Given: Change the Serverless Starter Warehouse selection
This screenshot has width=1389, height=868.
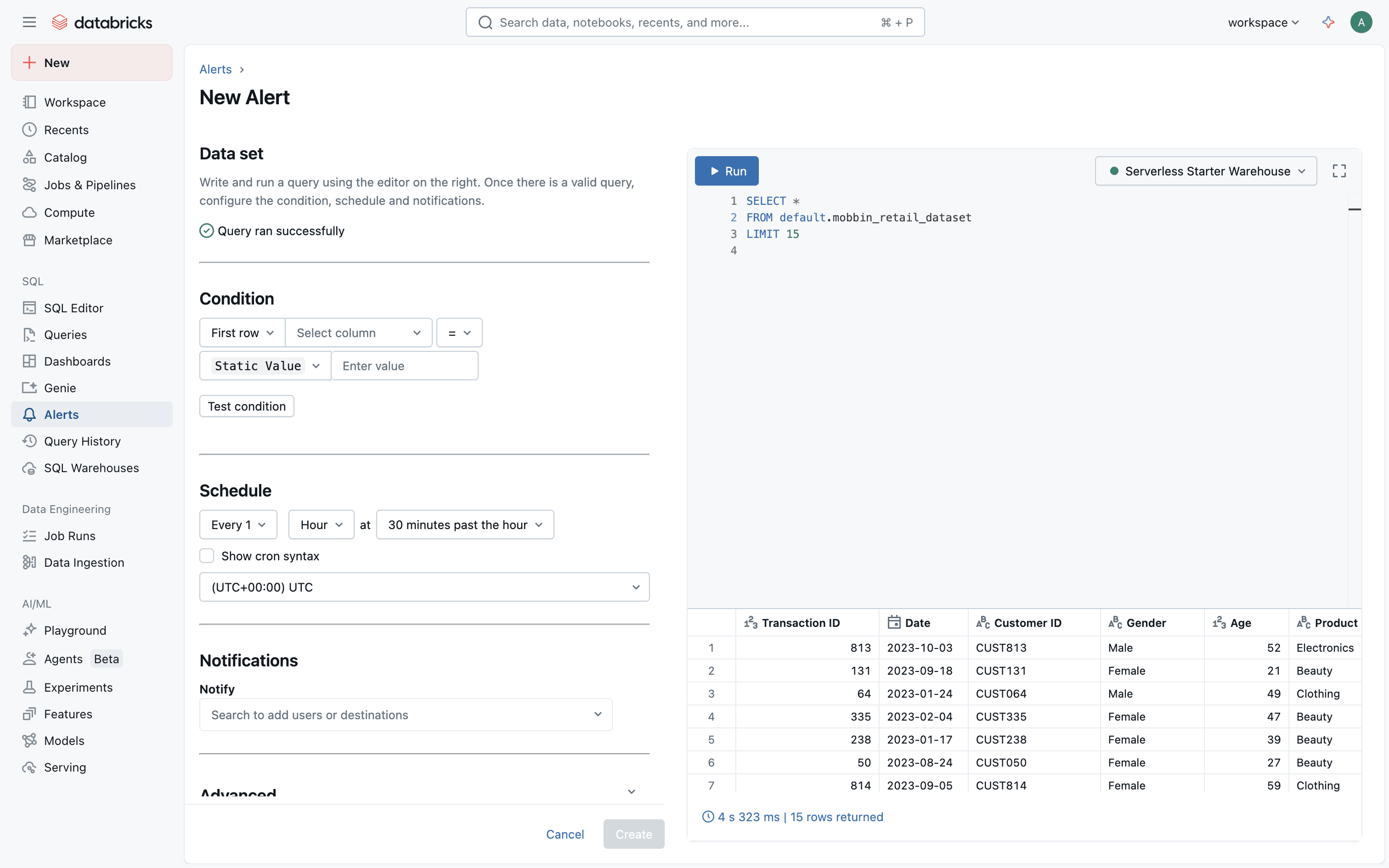Looking at the screenshot, I should click(x=1205, y=171).
